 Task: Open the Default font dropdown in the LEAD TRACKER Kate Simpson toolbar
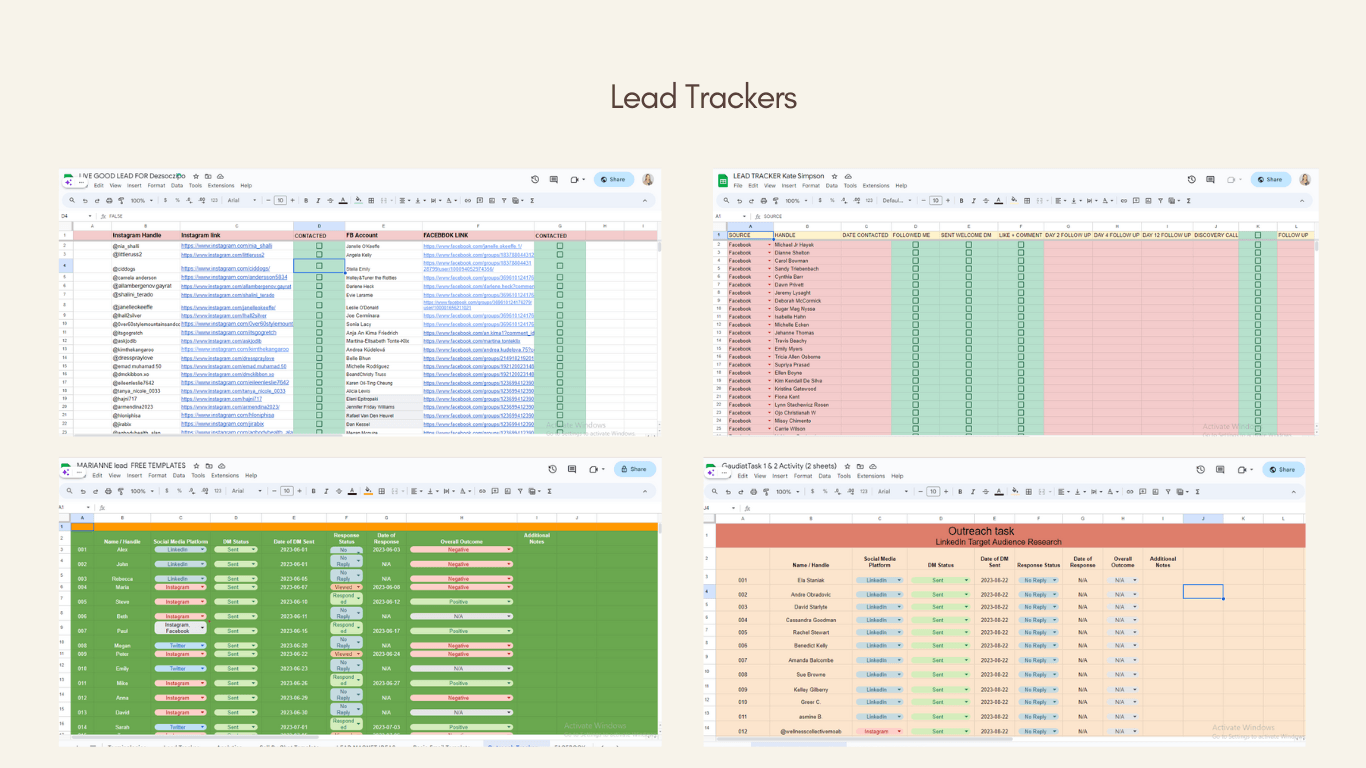[896, 200]
